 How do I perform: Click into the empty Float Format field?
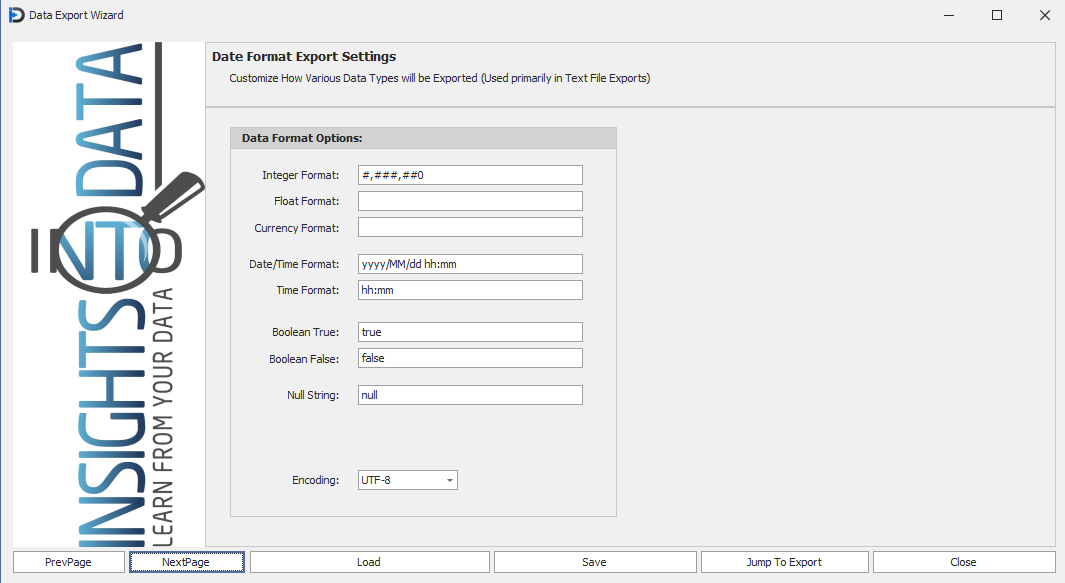[470, 201]
